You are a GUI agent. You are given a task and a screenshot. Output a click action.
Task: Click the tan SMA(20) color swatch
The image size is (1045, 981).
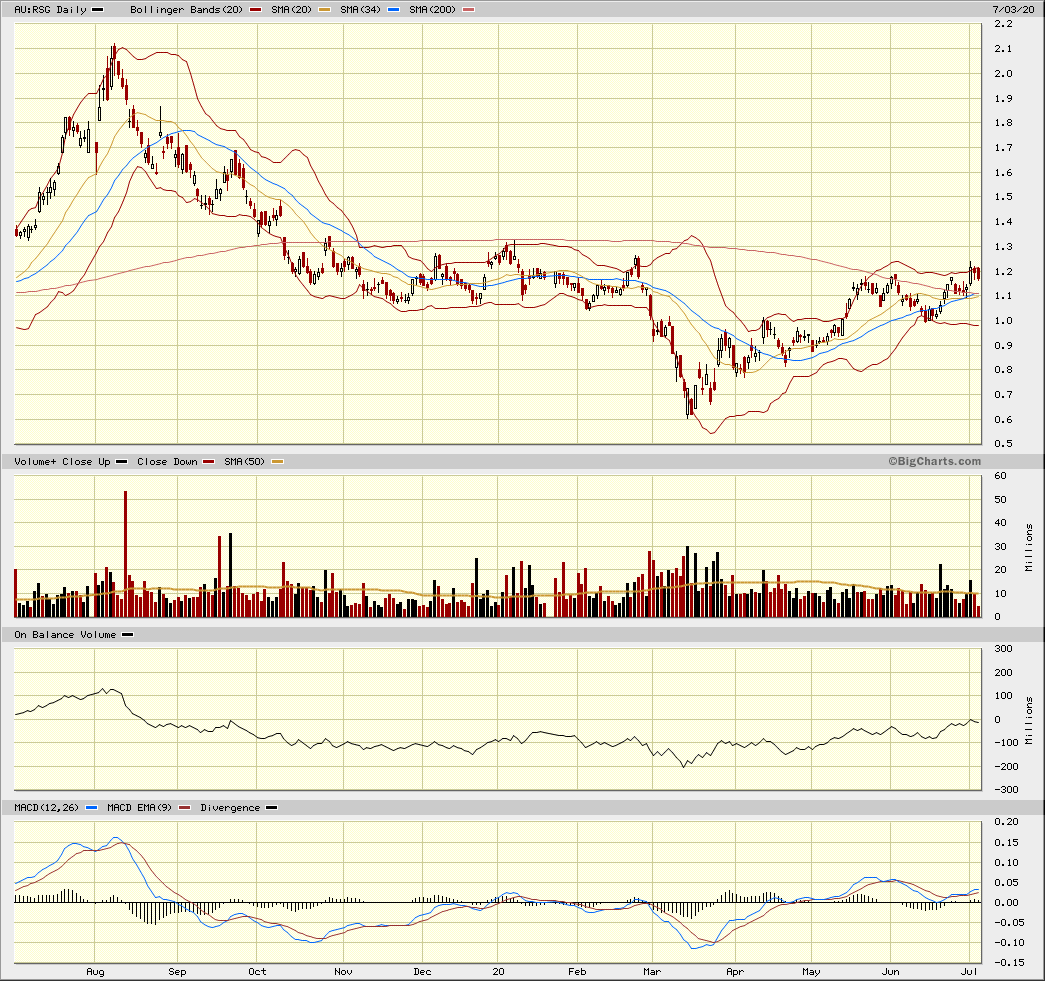[324, 10]
